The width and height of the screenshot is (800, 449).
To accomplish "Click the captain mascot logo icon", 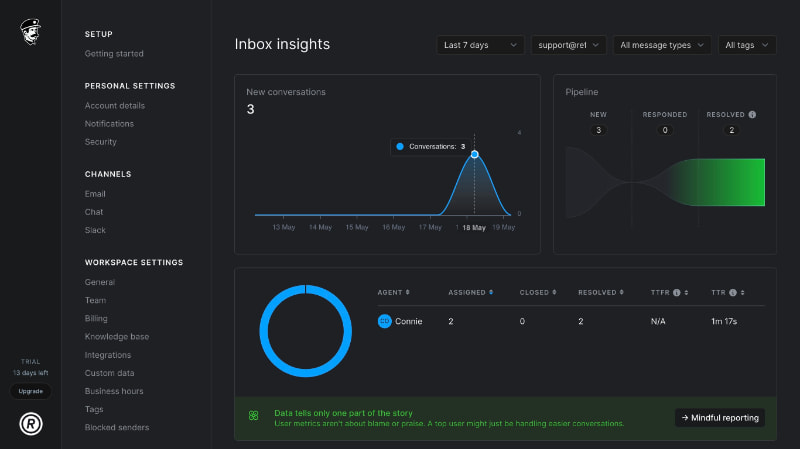I will pyautogui.click(x=31, y=32).
